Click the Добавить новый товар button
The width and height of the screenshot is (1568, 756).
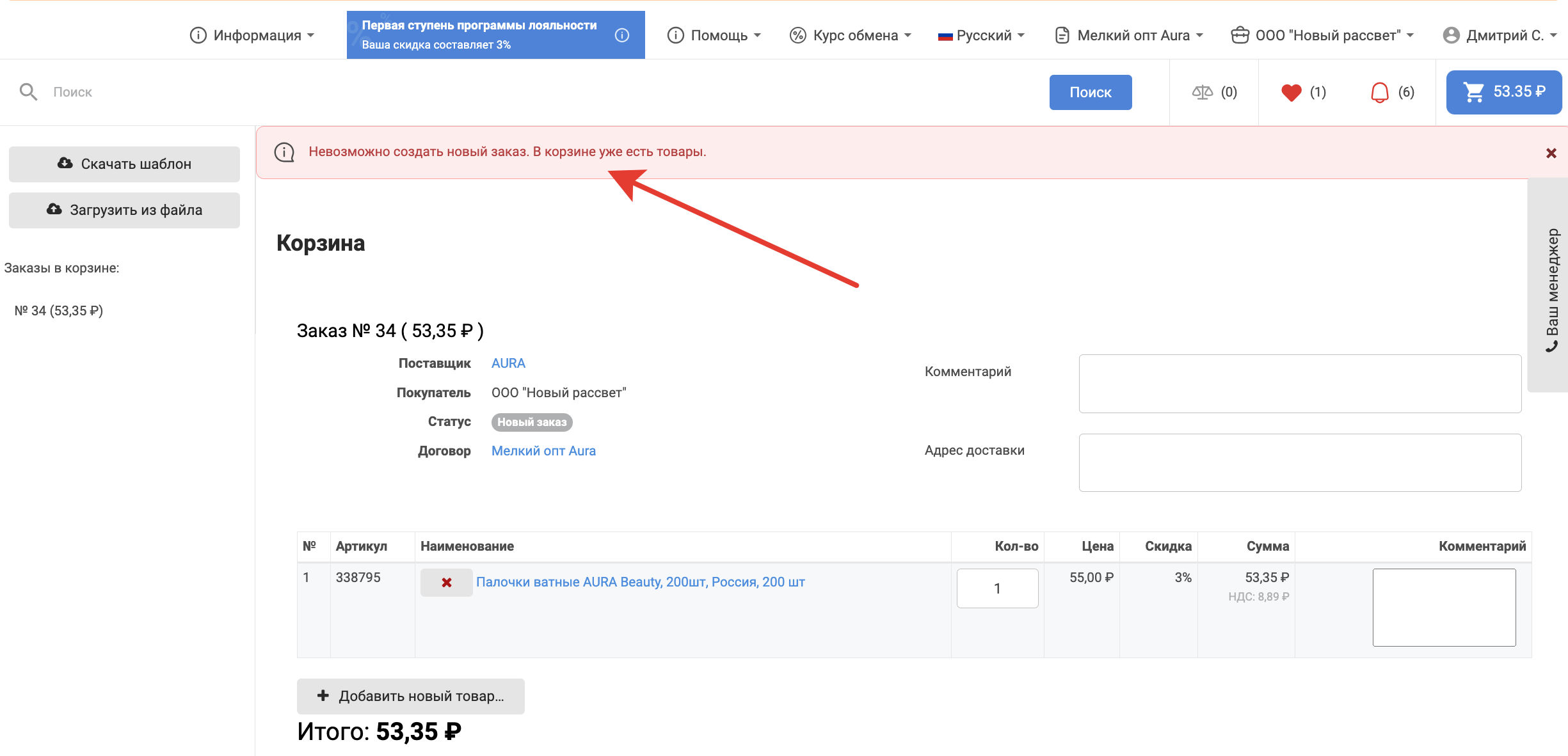(x=410, y=696)
